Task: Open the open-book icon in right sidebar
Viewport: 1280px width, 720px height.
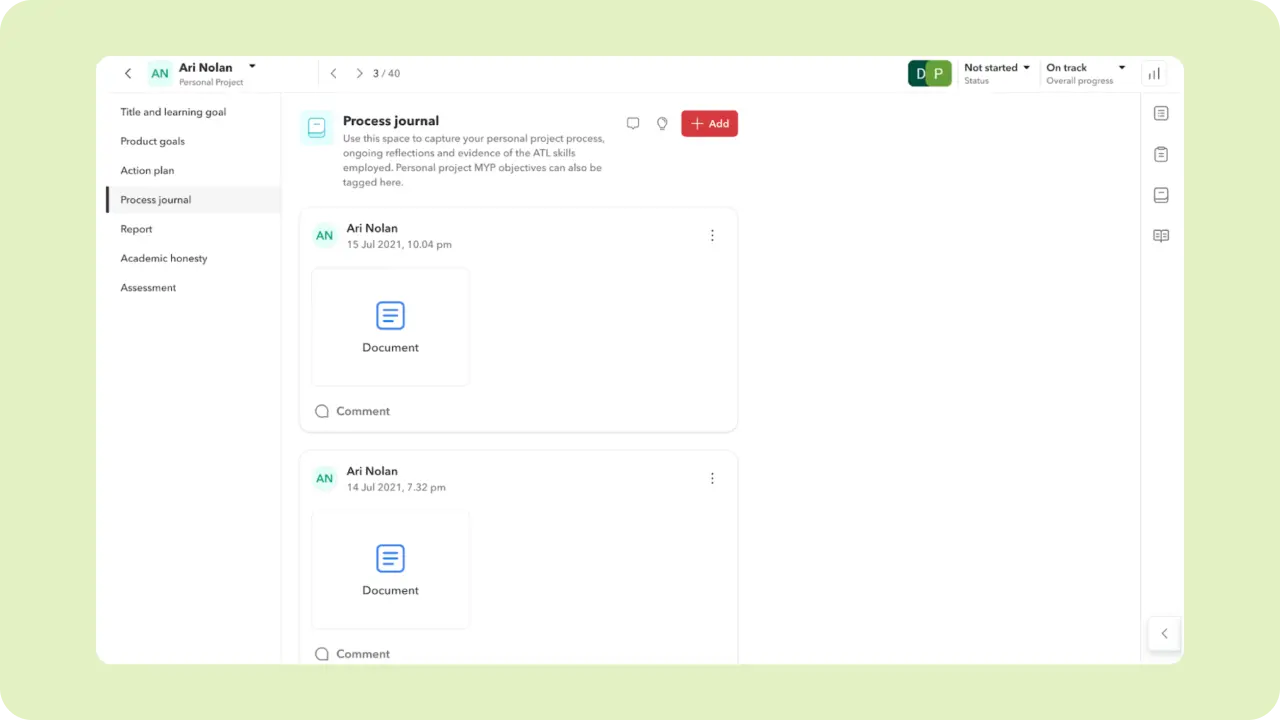Action: [1161, 236]
